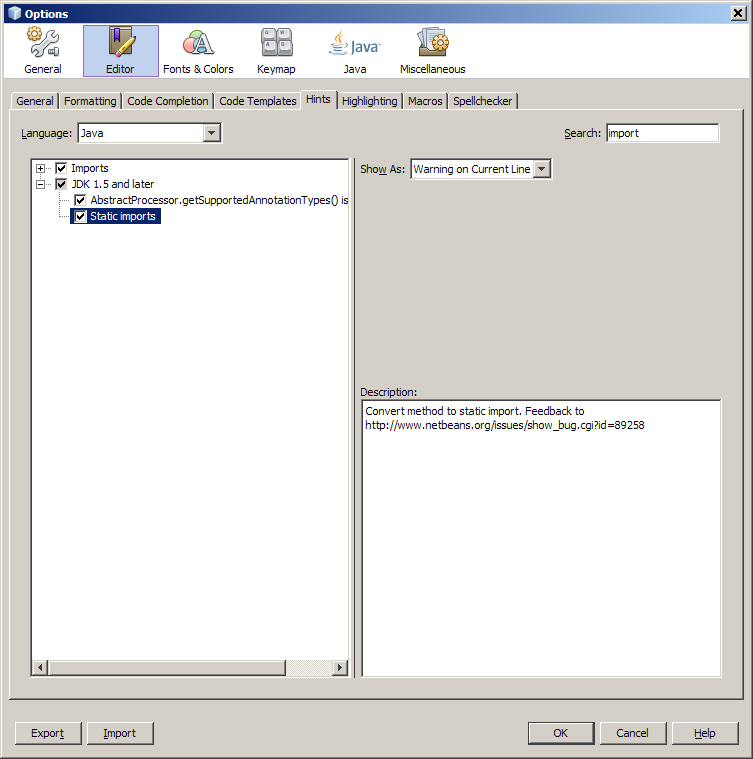Confirm with the OK button
The height and width of the screenshot is (759, 753).
[561, 733]
